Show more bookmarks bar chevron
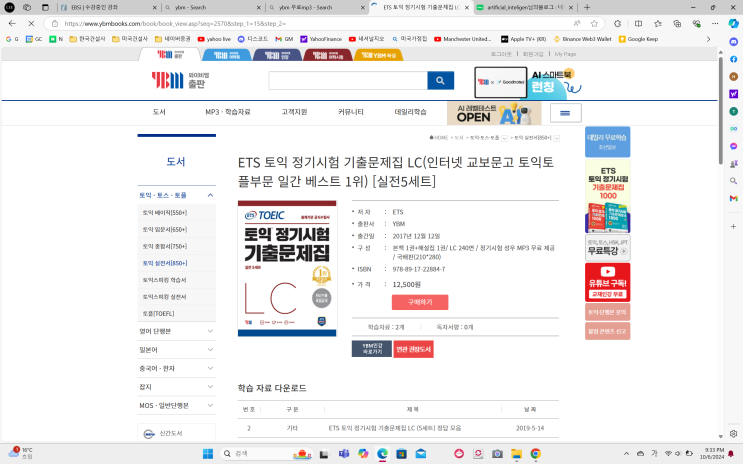The image size is (743, 464). point(708,39)
